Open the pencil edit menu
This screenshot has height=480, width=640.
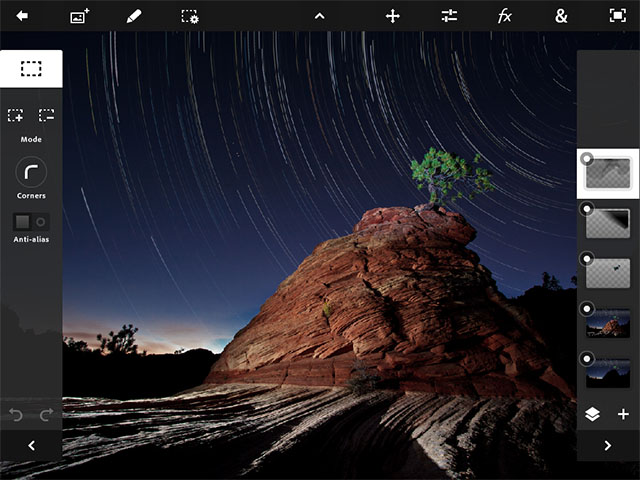(x=134, y=16)
